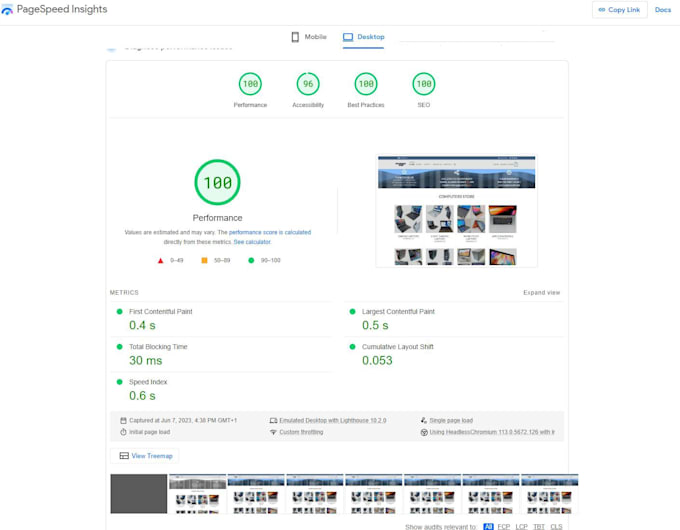Screen dimensions: 680x530
Task: Click the Largest Contentful Paint green dot
Action: pyautogui.click(x=353, y=311)
